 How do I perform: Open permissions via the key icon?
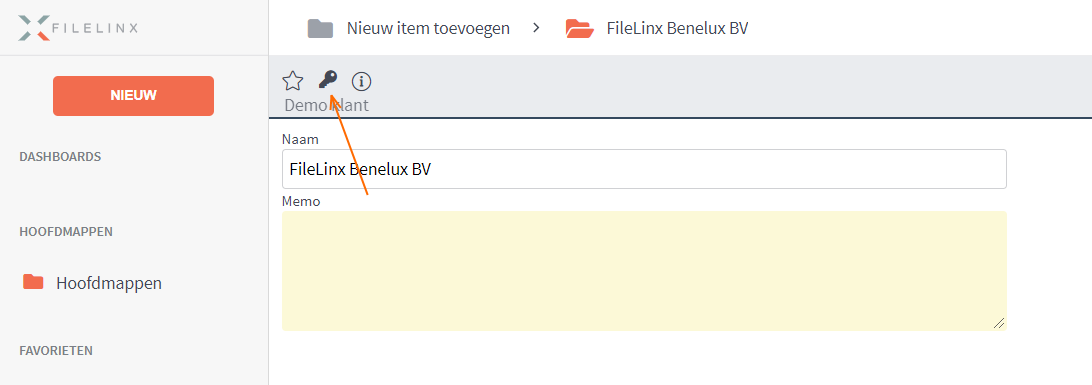point(327,80)
